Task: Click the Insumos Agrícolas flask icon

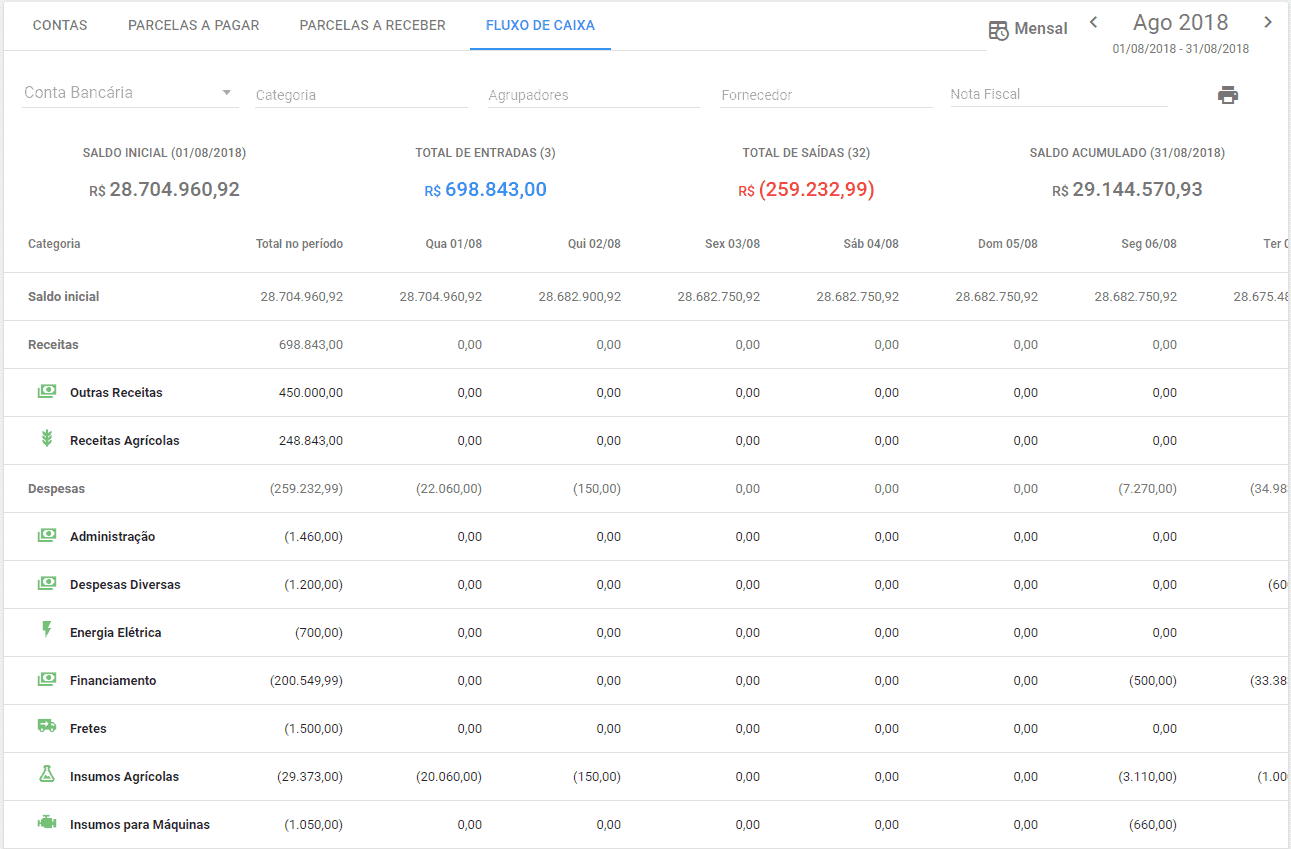Action: point(46,775)
